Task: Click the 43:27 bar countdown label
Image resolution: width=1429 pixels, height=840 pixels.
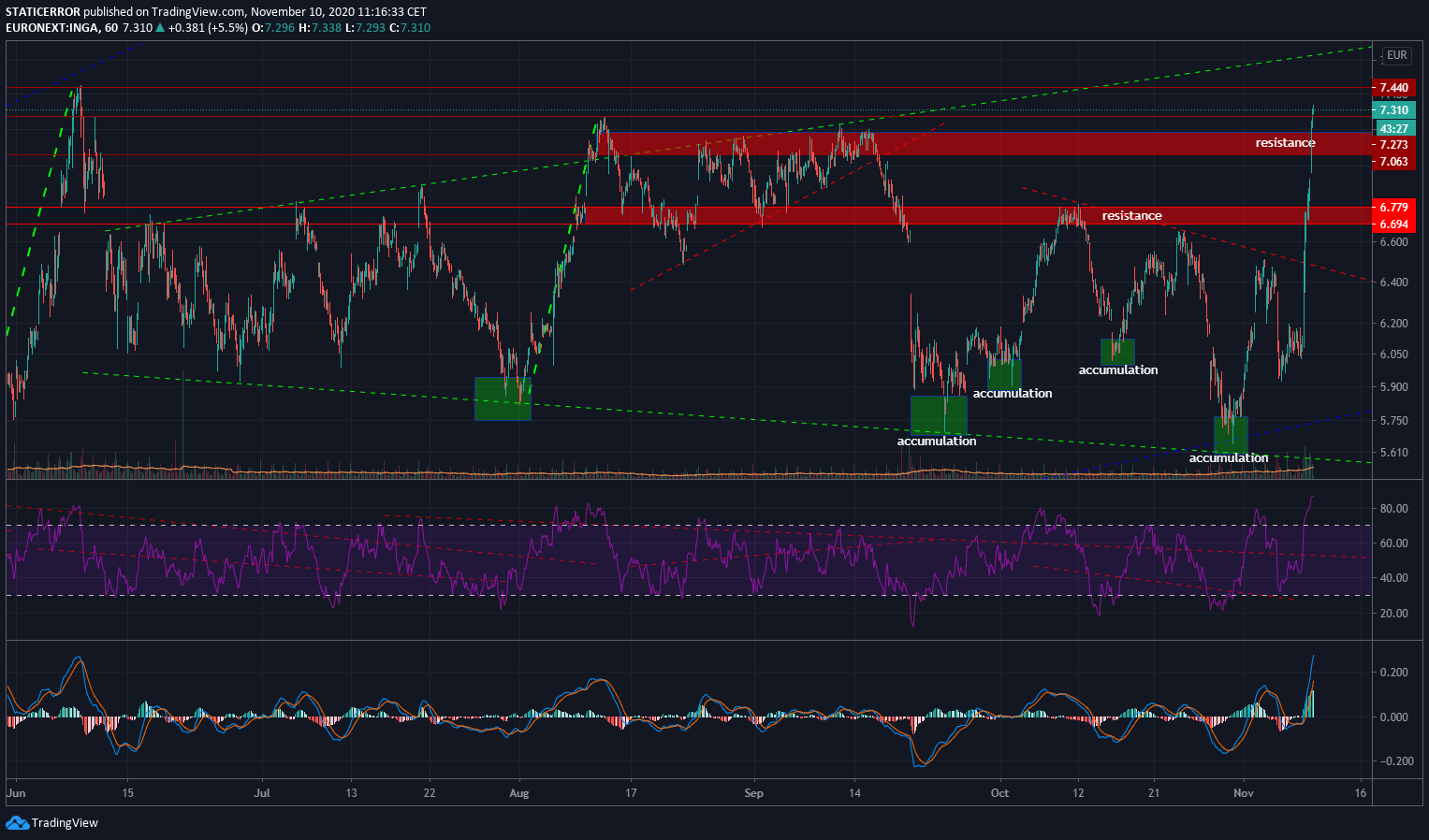Action: pos(1393,128)
